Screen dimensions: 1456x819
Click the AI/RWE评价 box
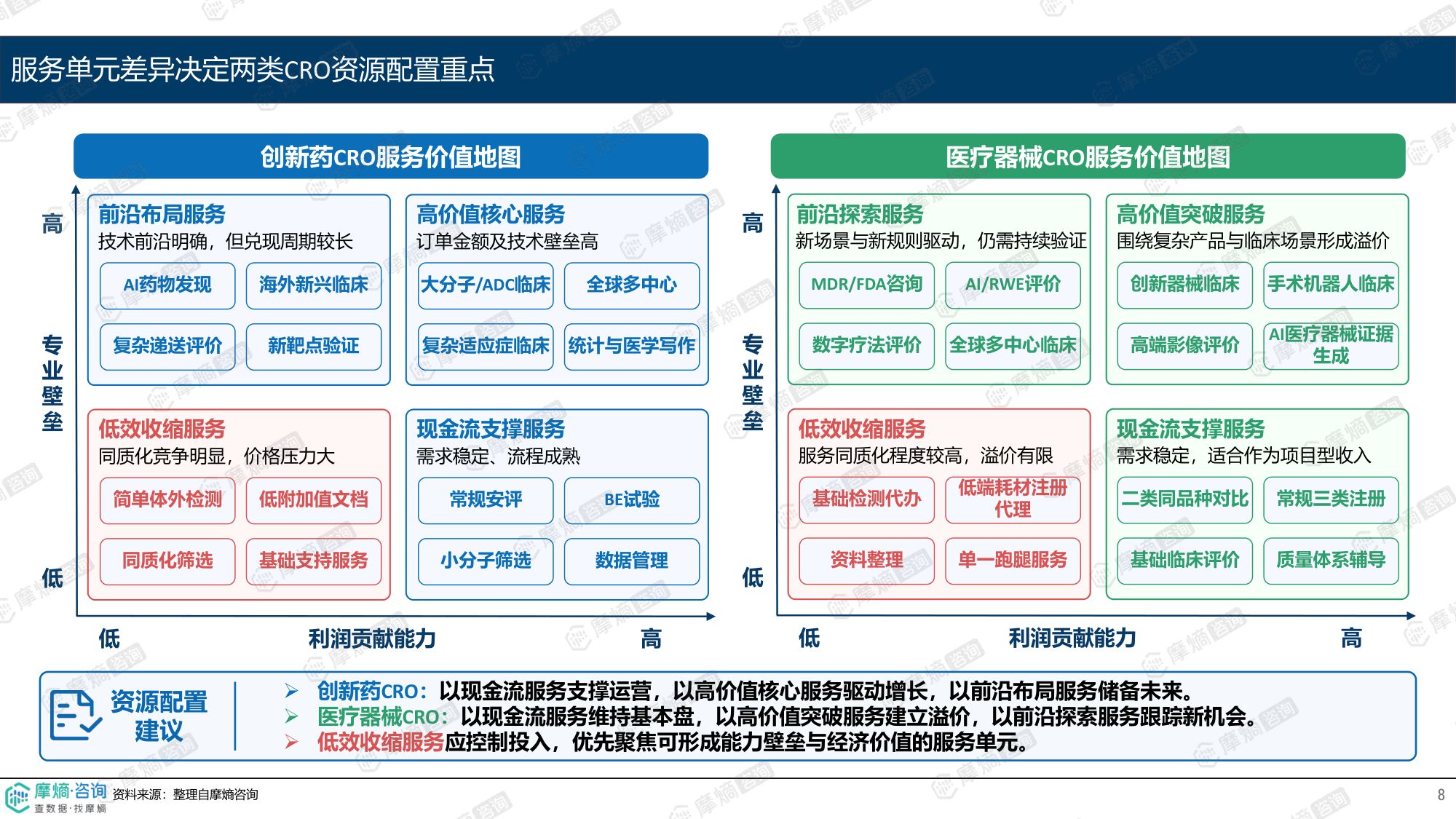(x=1013, y=284)
